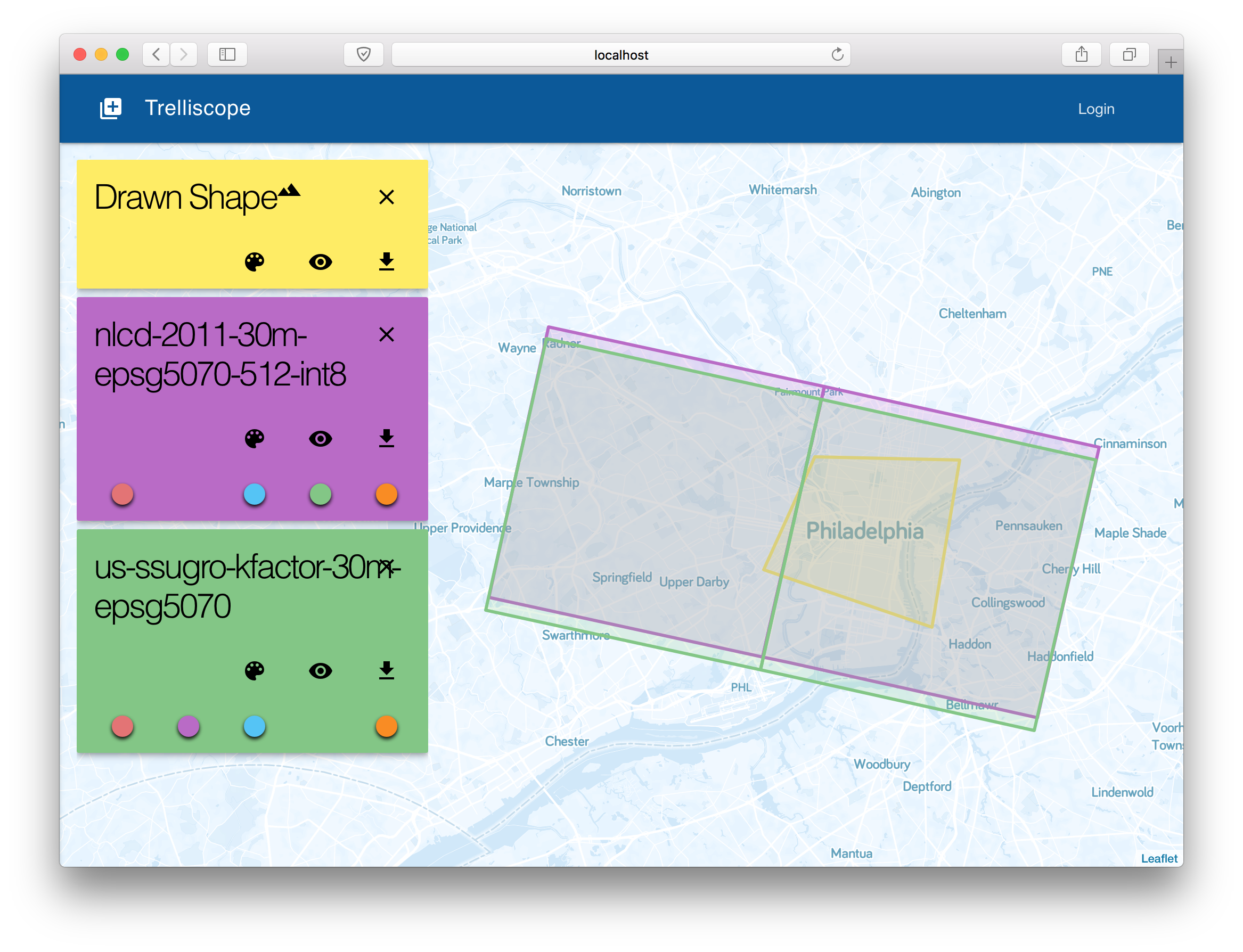Click the localhost address bar
Viewport: 1243px width, 952px height.
(620, 55)
